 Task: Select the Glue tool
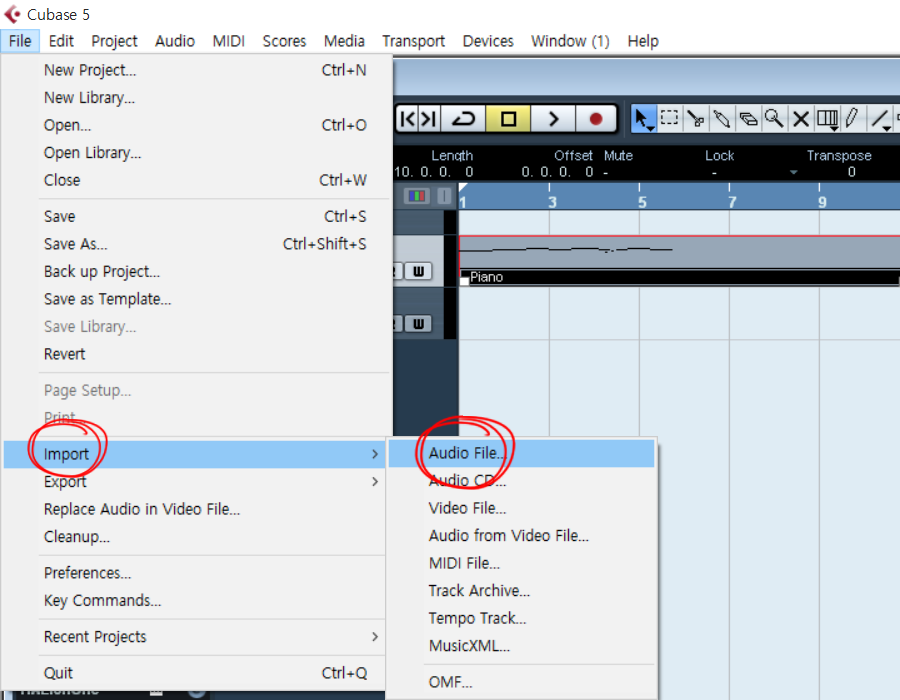click(721, 119)
